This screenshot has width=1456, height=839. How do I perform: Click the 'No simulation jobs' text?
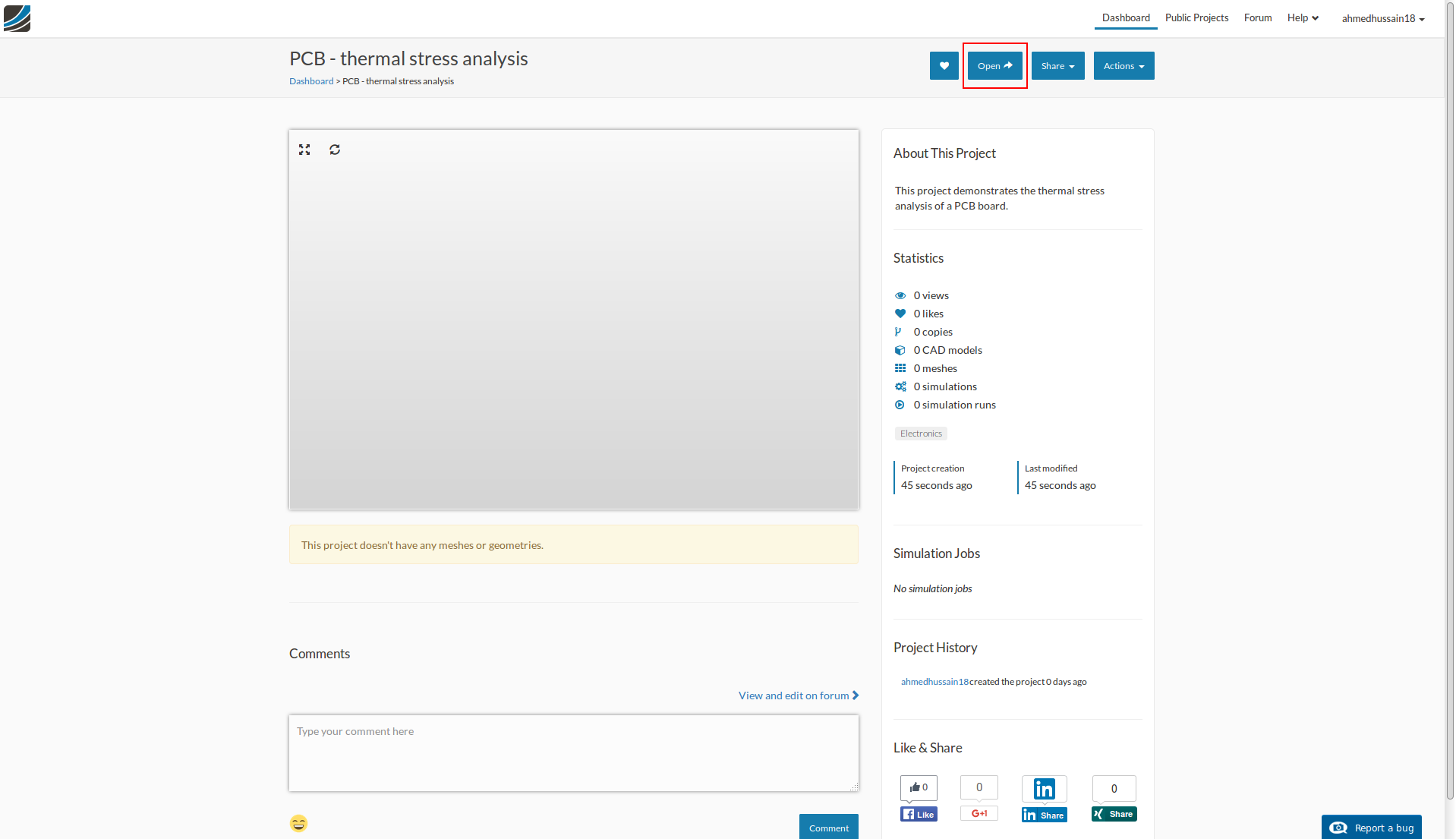point(932,588)
